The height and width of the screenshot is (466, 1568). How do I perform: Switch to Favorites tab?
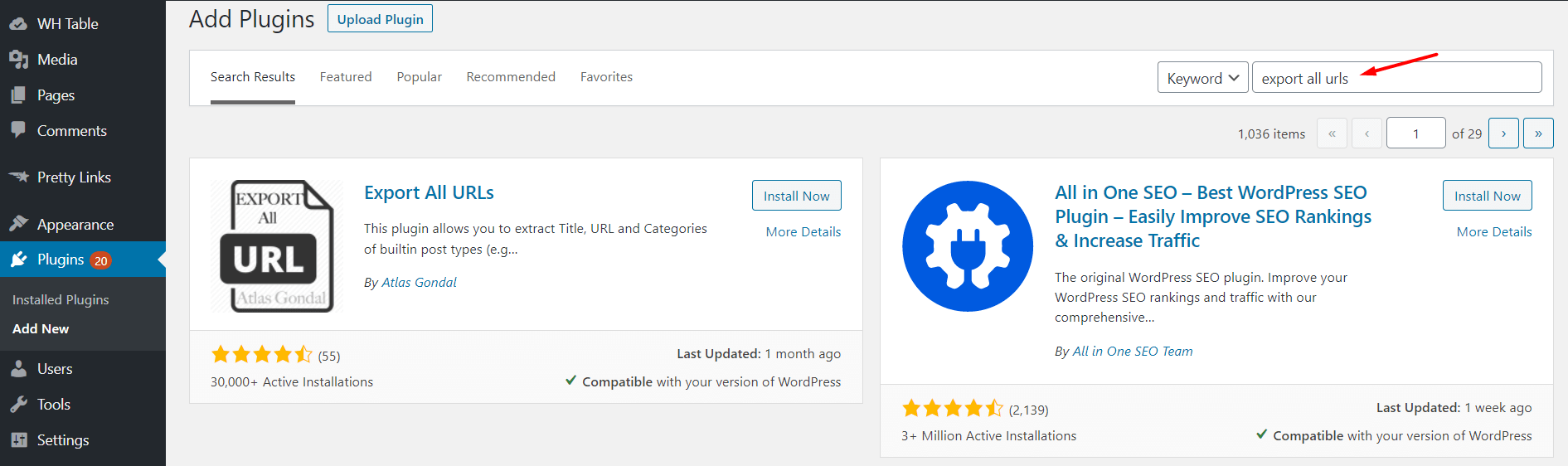pos(606,76)
